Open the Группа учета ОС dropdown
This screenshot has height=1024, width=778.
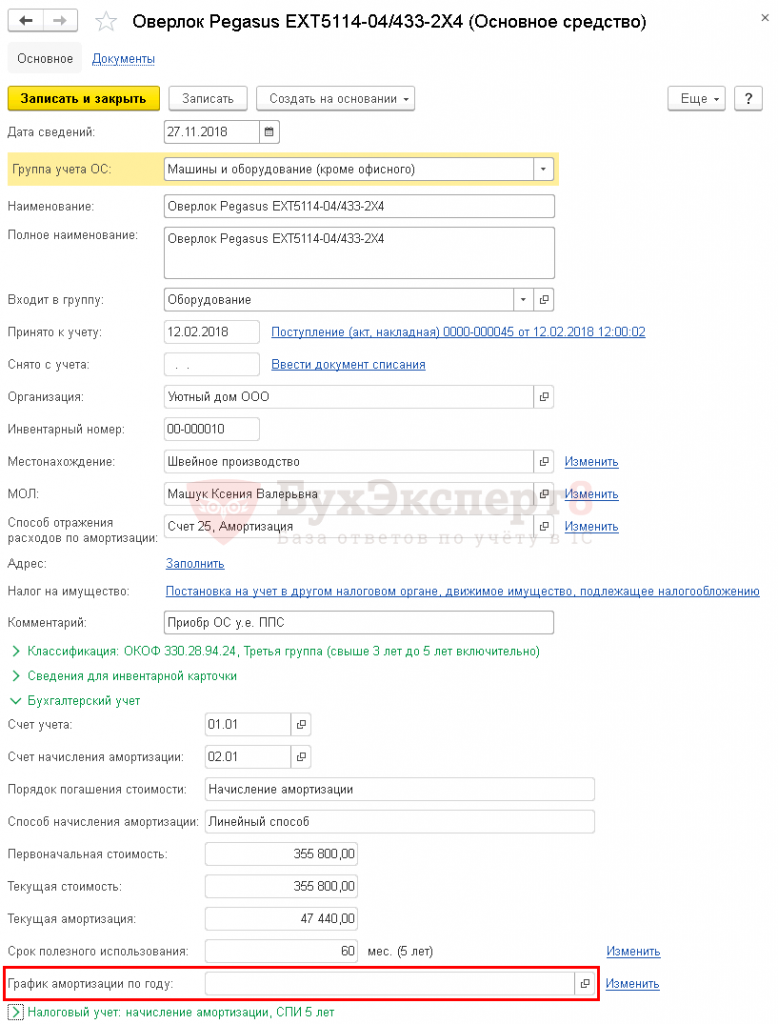tap(543, 169)
